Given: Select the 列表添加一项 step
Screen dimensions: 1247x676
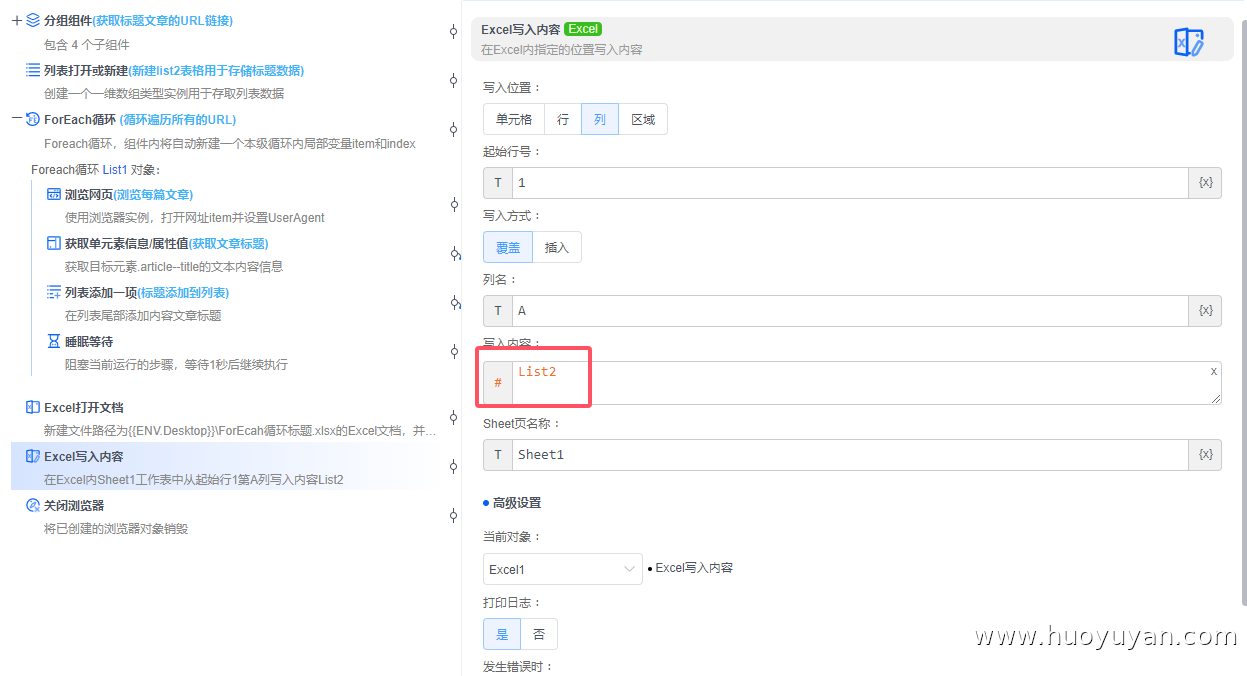Looking at the screenshot, I should click(240, 303).
